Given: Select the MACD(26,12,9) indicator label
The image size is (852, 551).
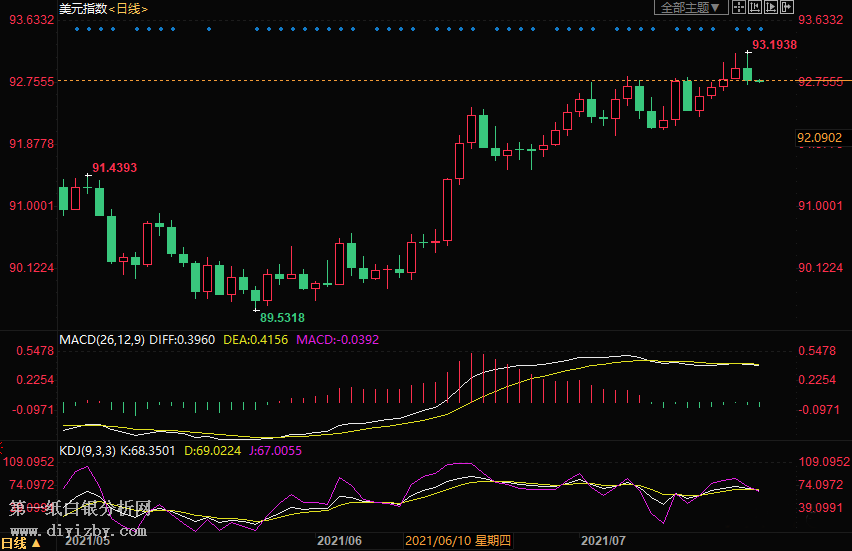Looking at the screenshot, I should click(x=102, y=340).
